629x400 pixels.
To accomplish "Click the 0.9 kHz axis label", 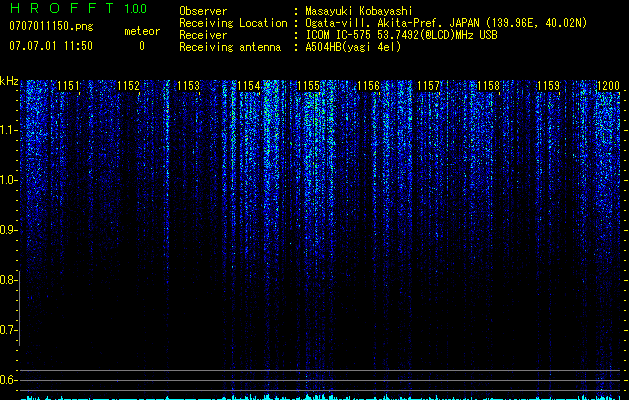I will point(8,230).
